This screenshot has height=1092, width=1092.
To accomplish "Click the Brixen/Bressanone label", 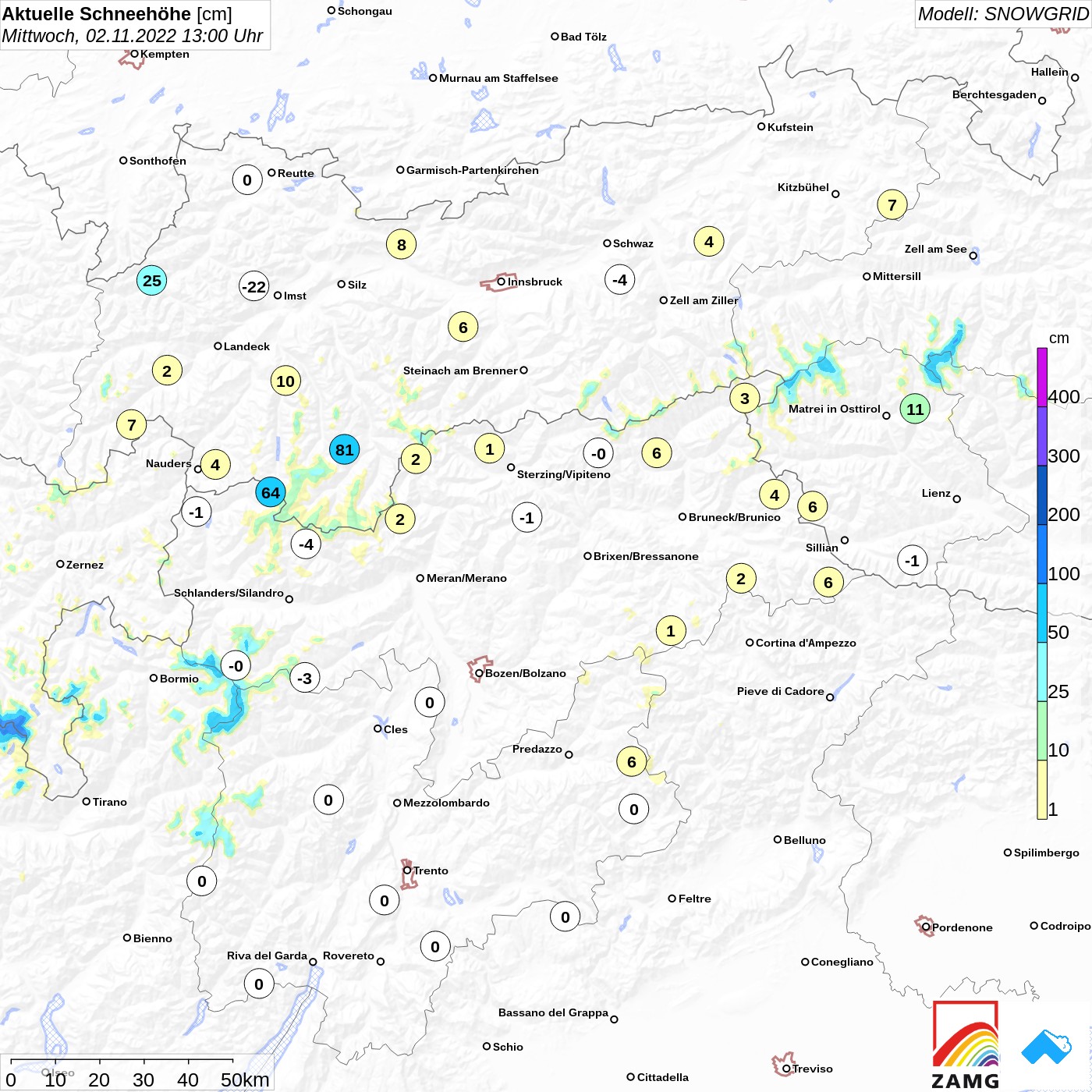I will [646, 556].
